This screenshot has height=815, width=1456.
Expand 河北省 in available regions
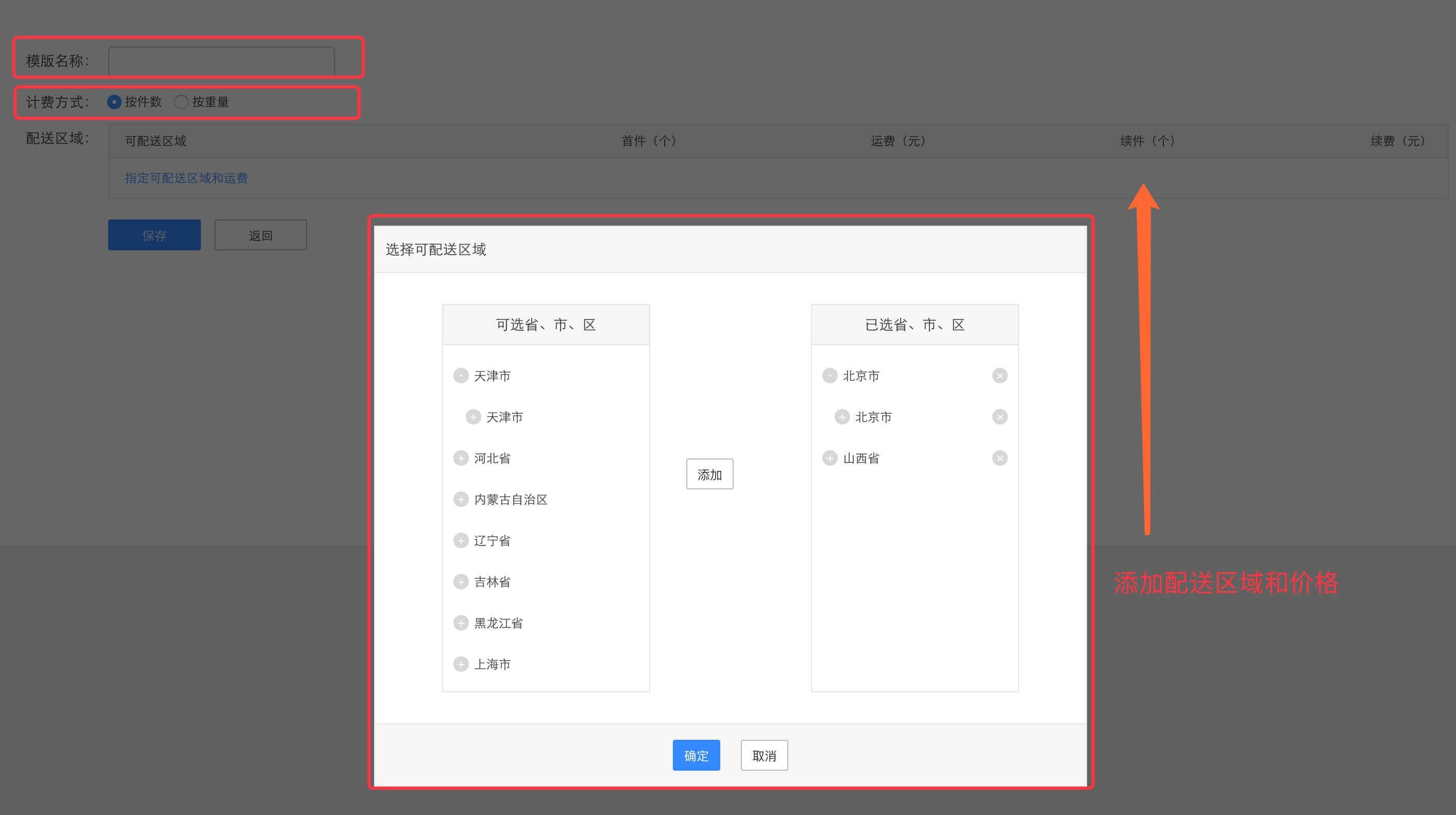coord(461,459)
